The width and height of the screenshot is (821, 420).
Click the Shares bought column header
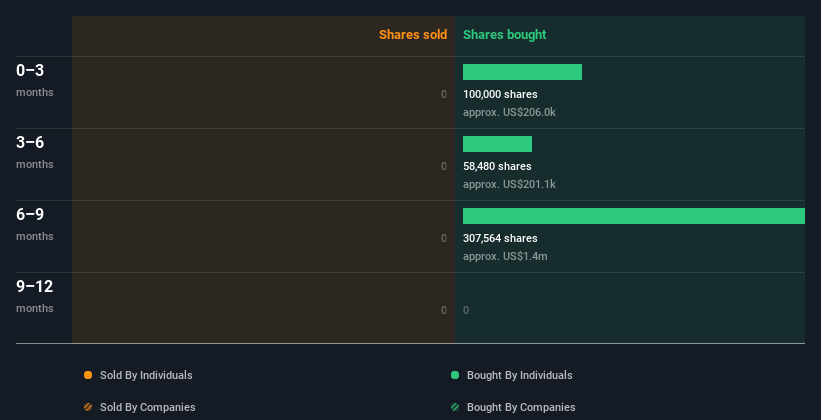point(505,35)
